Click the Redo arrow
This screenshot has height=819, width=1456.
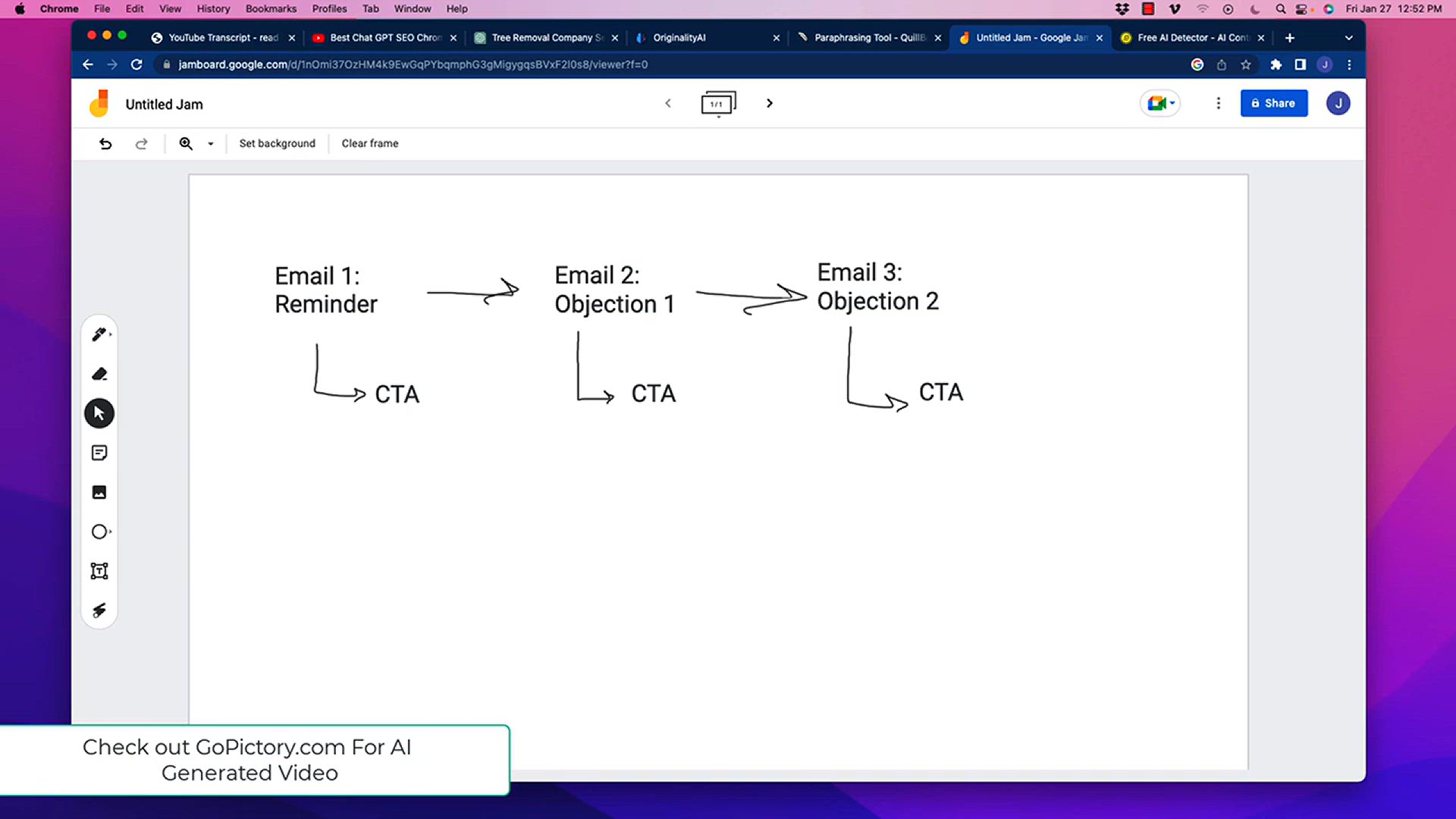141,143
